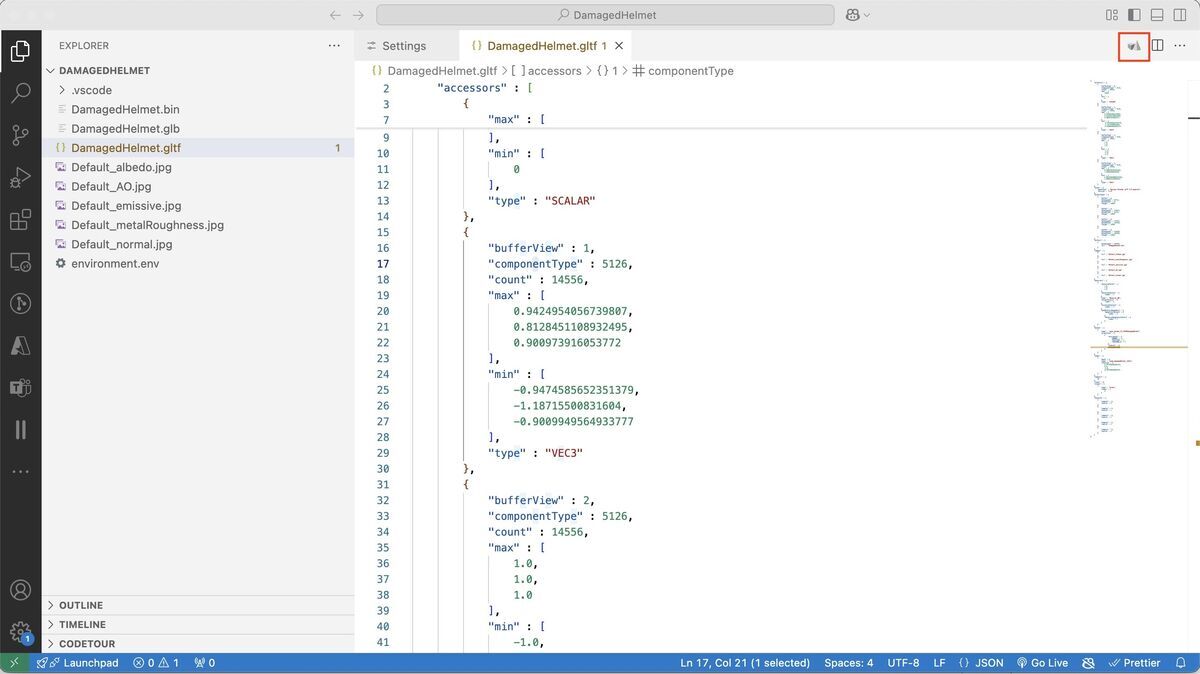Go back in navigation history
Image resolution: width=1200 pixels, height=674 pixels.
[335, 15]
